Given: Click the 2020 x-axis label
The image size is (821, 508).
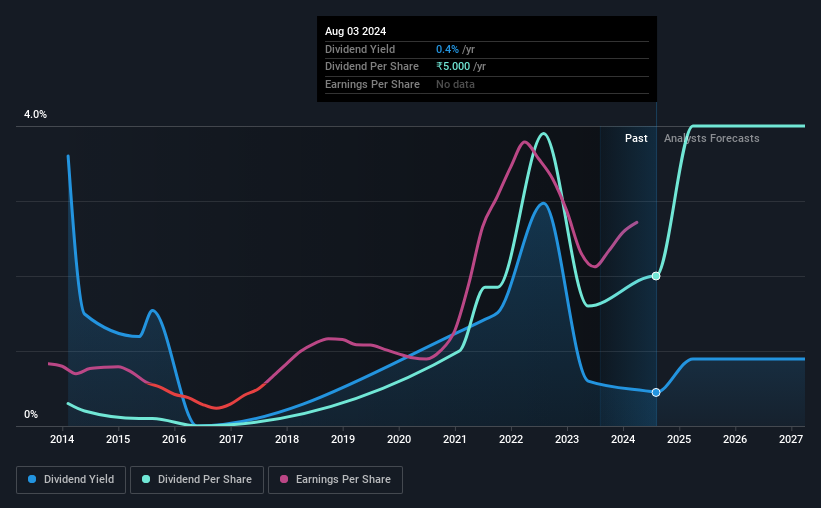Looking at the screenshot, I should [399, 439].
